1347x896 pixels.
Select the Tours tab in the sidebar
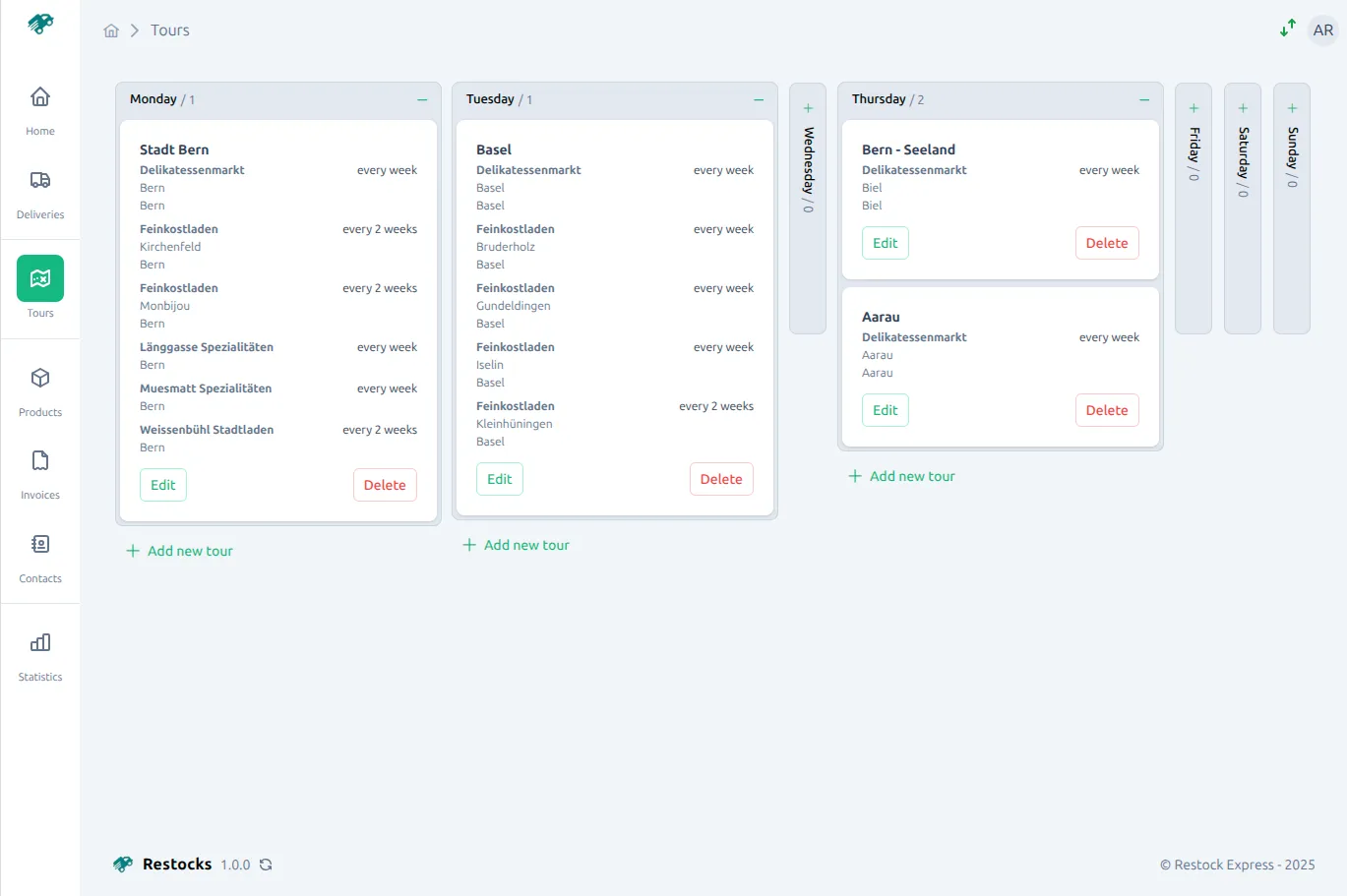click(39, 286)
